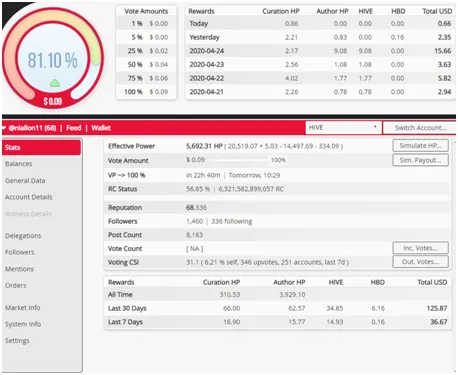This screenshot has width=458, height=375.
Task: Click the 1,460 followers count
Action: click(x=194, y=221)
